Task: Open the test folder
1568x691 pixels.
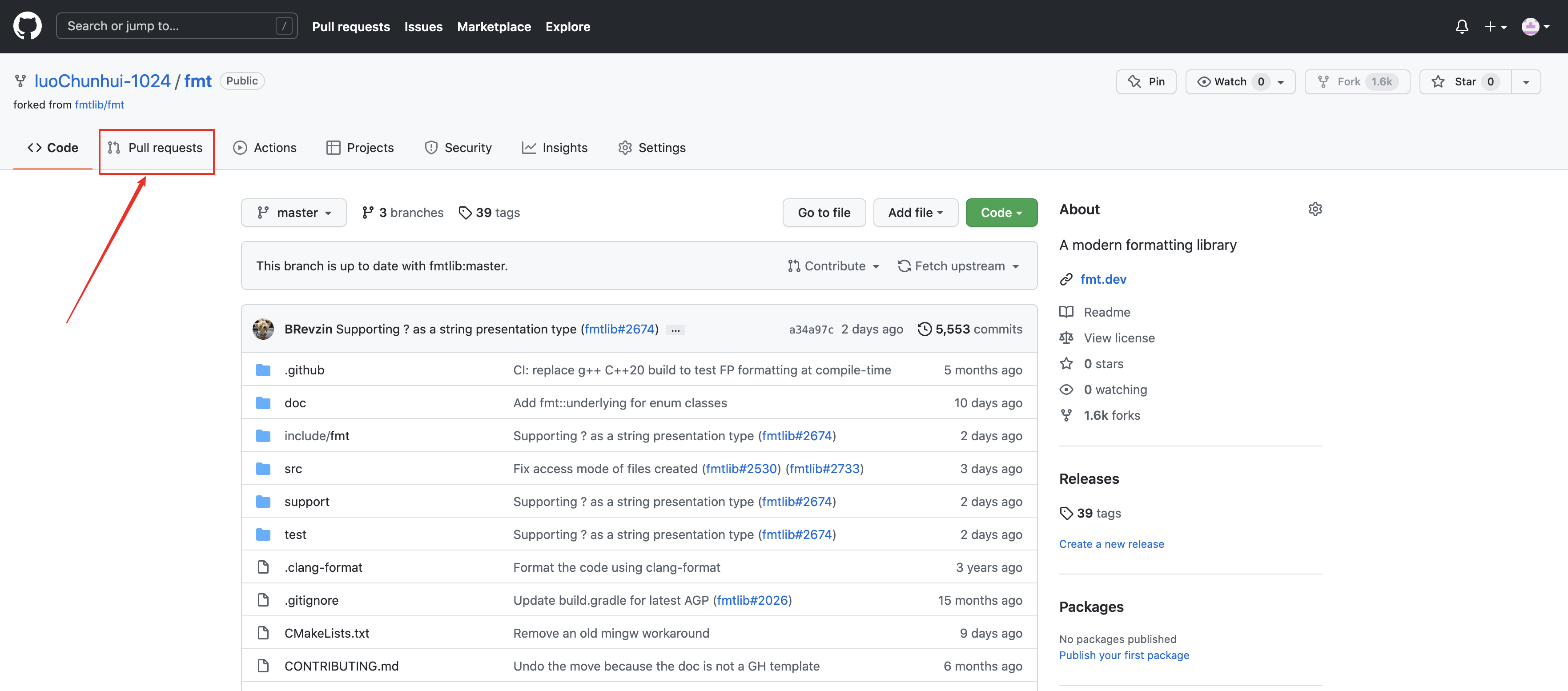Action: (295, 534)
